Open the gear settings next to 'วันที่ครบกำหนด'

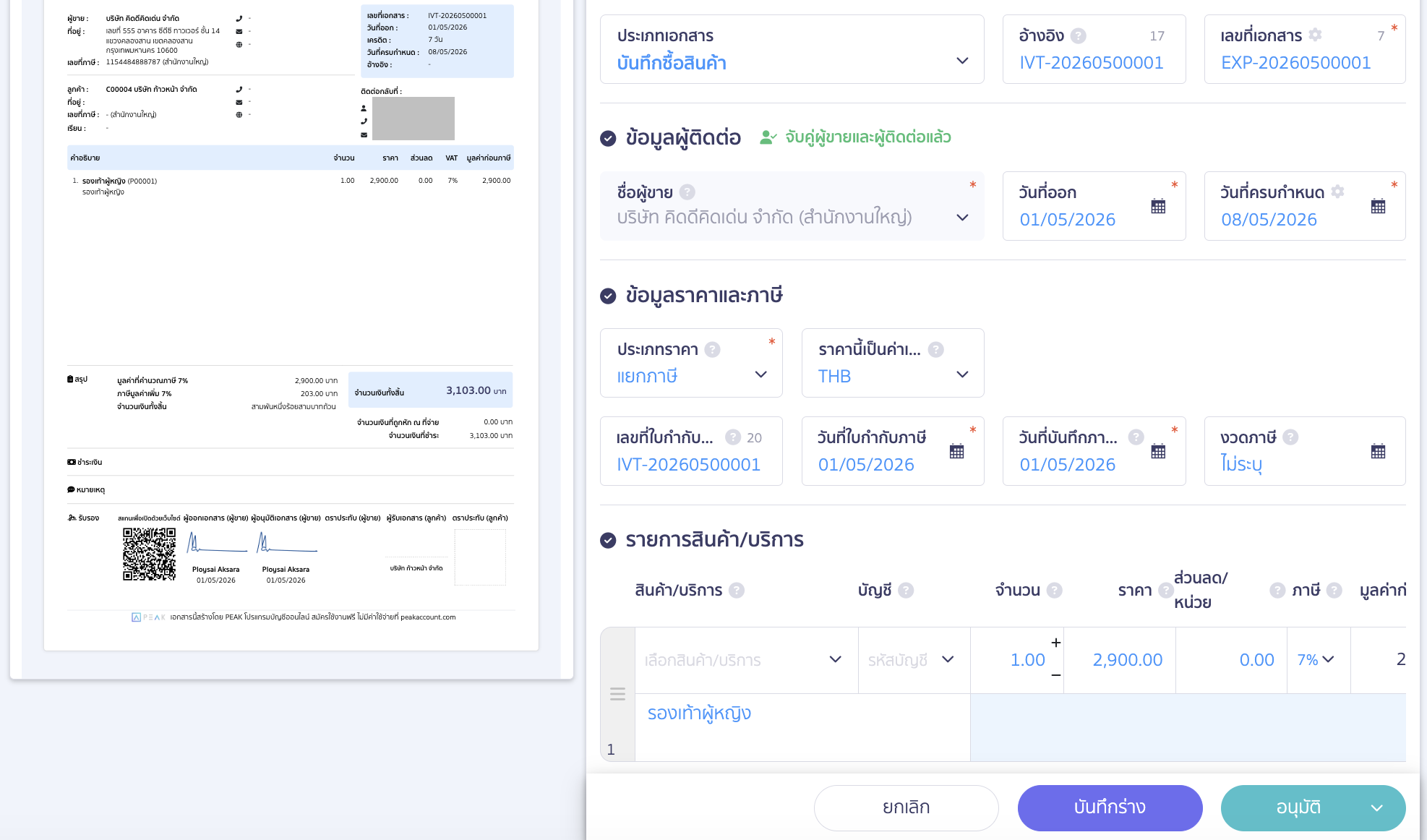[1337, 192]
